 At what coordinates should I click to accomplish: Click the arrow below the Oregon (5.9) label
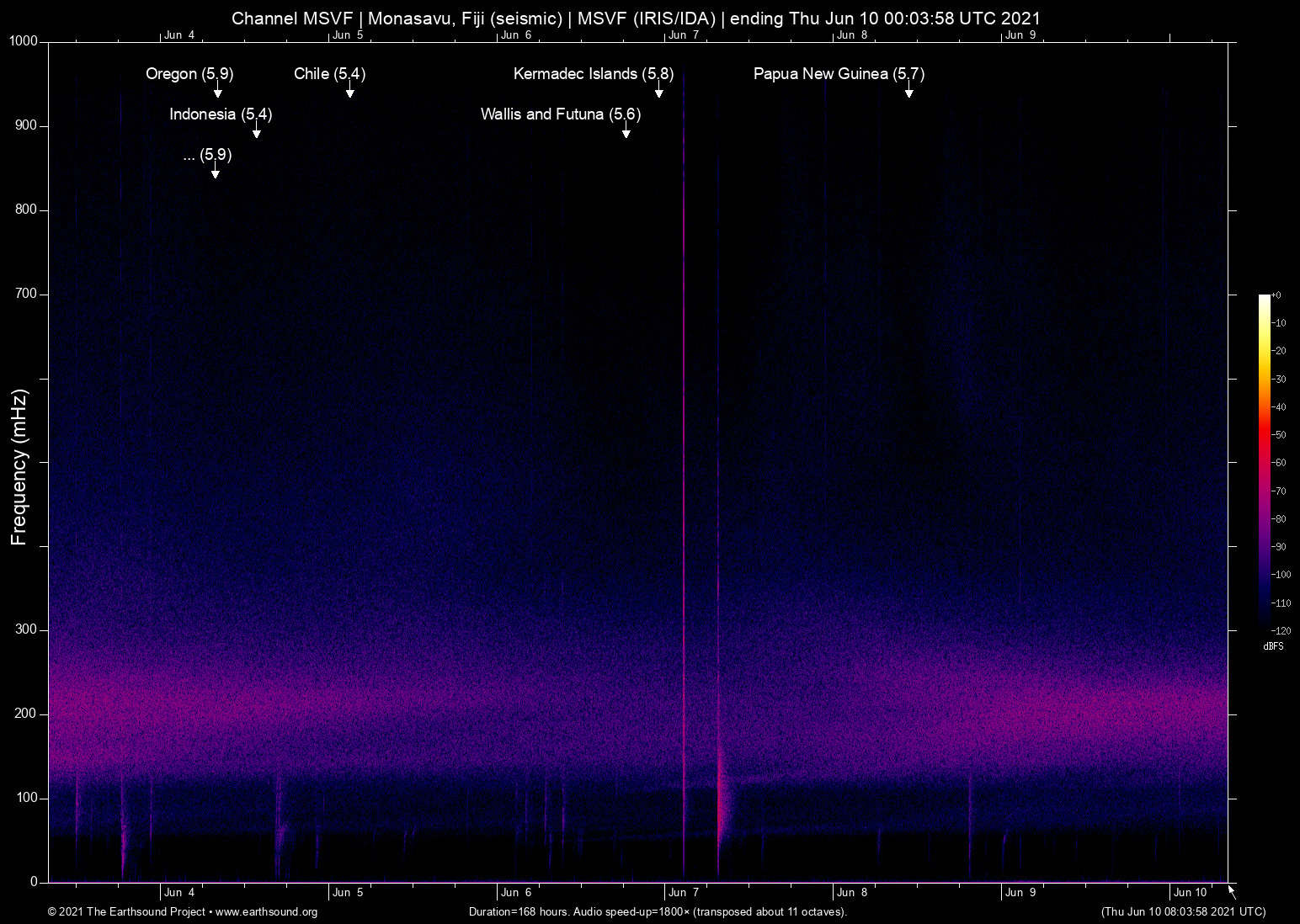point(217,91)
